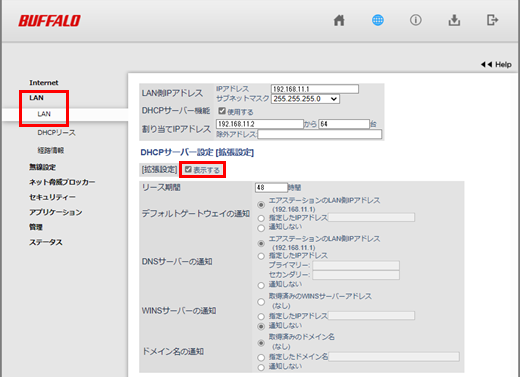The height and width of the screenshot is (377, 520).
Task: Click the IPアドレス field 192.168.11.1
Action: [x=315, y=89]
